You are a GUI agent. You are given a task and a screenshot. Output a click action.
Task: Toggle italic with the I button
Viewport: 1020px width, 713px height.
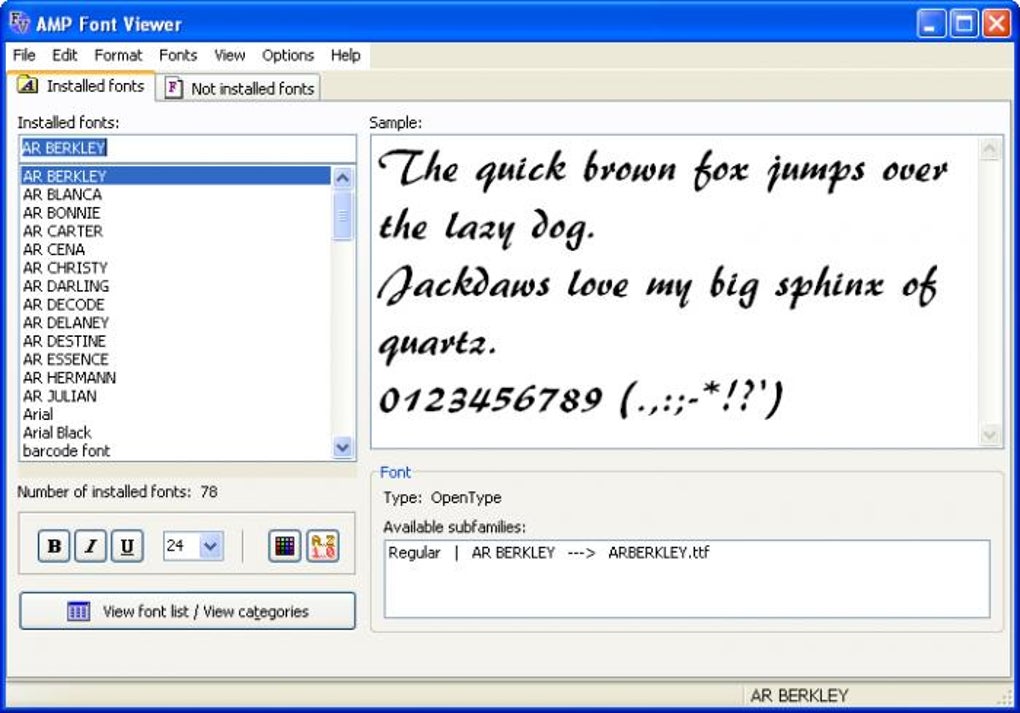coord(90,546)
